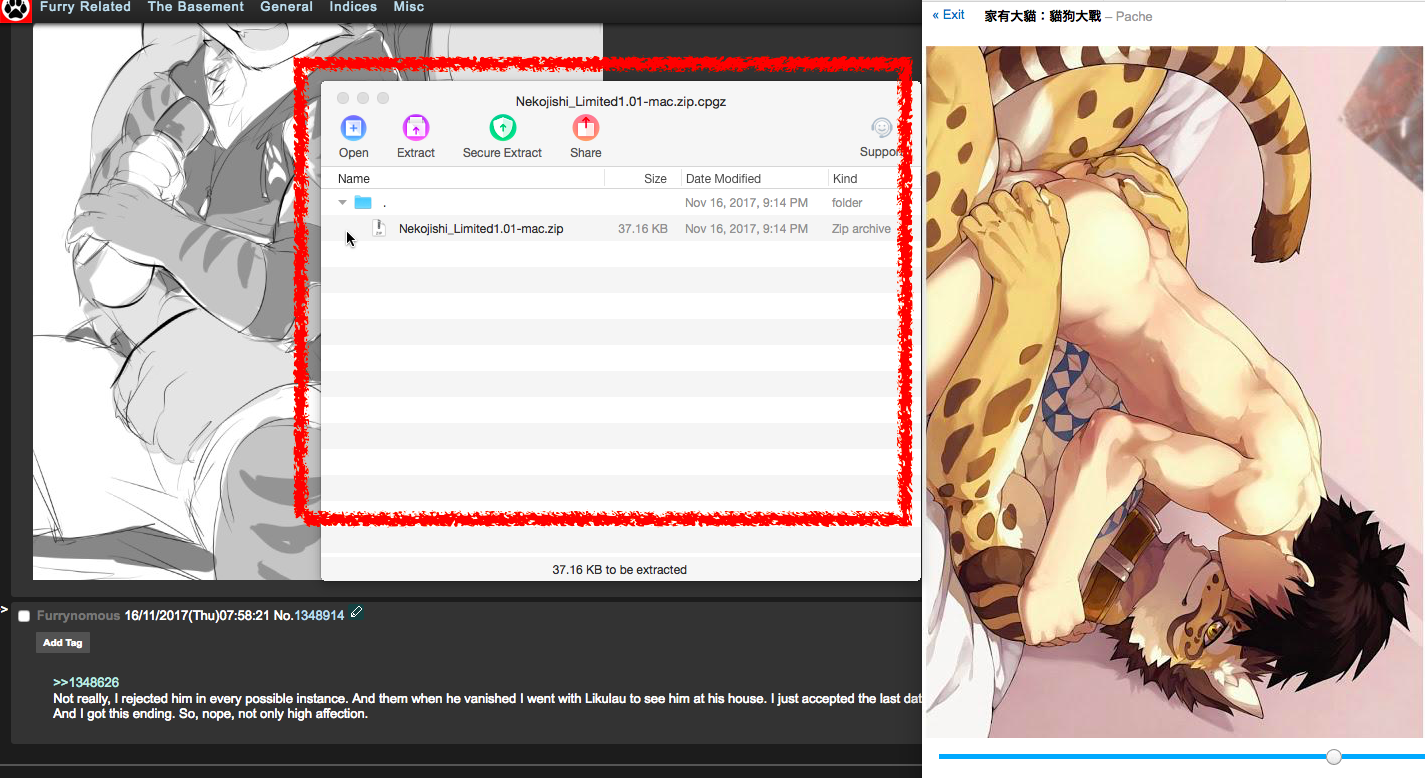Select the blue folder icon in the file list
1425x778 pixels.
coord(363,202)
